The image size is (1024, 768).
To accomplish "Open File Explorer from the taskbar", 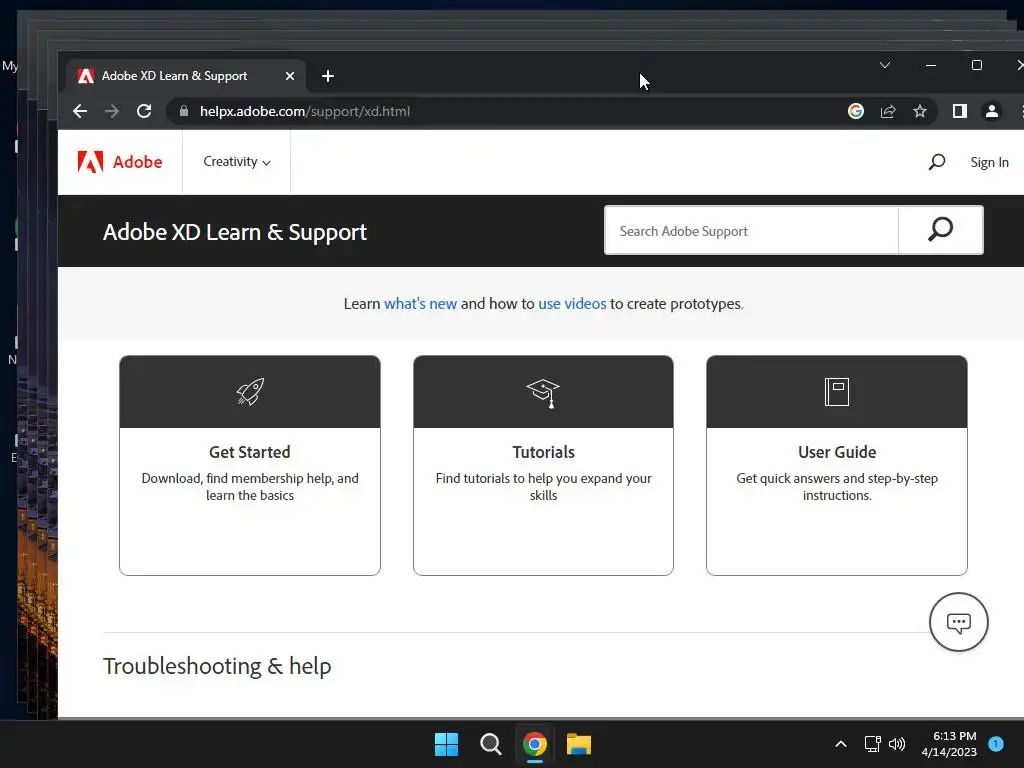I will (x=579, y=744).
